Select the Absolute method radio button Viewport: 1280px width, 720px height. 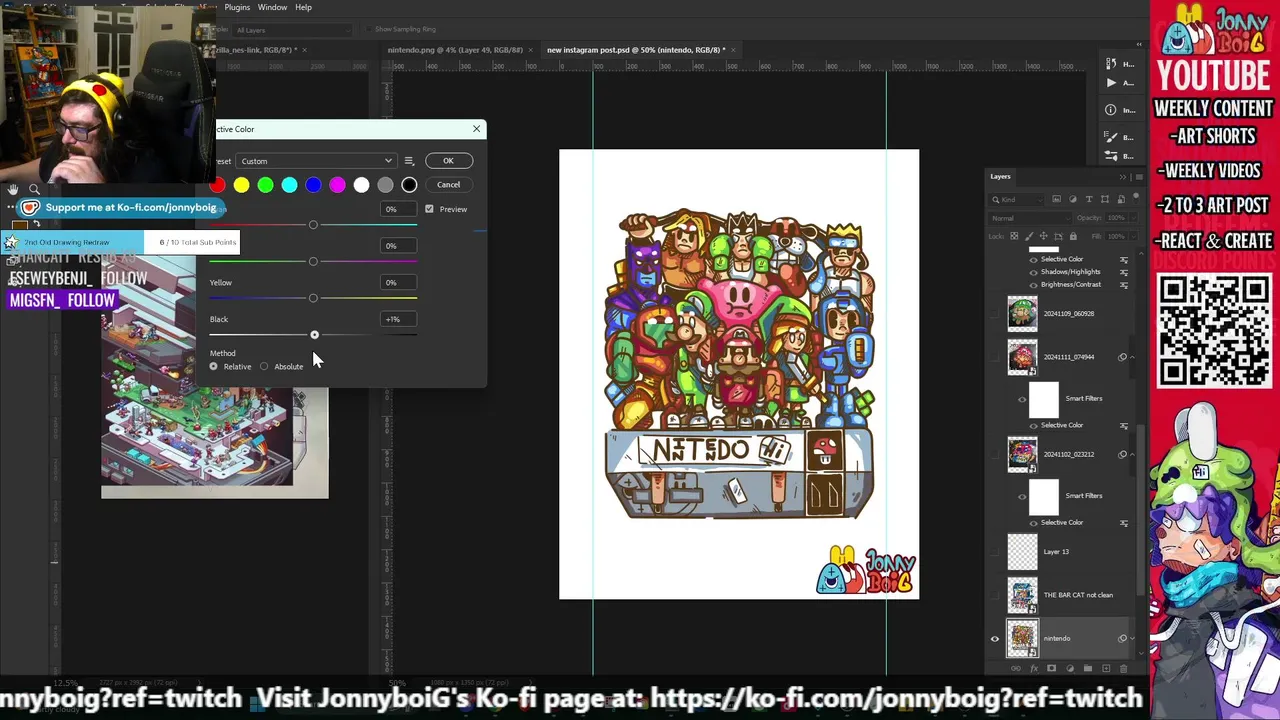coord(264,367)
